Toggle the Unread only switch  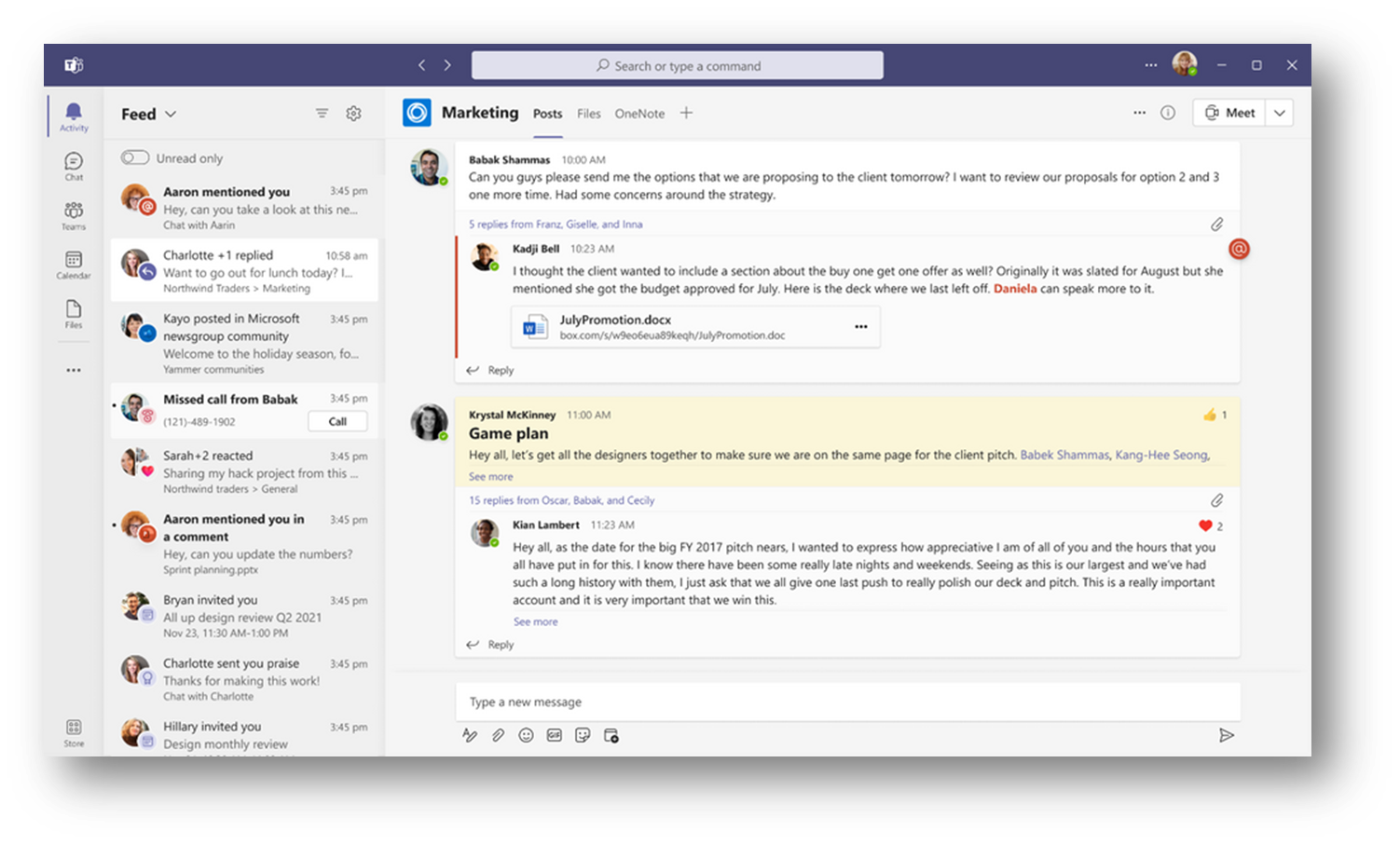pos(135,158)
